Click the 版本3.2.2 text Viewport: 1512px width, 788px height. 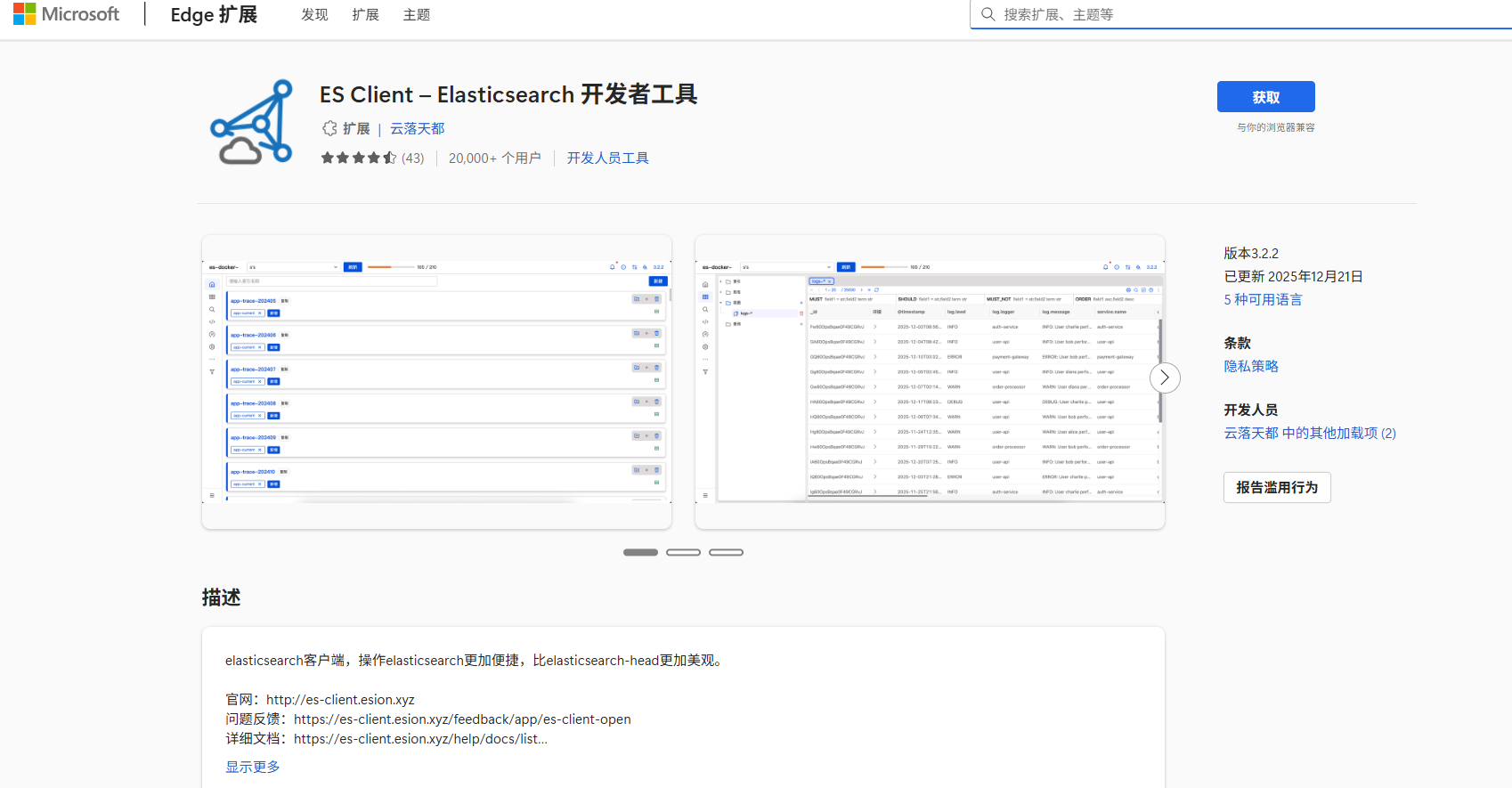(1251, 253)
